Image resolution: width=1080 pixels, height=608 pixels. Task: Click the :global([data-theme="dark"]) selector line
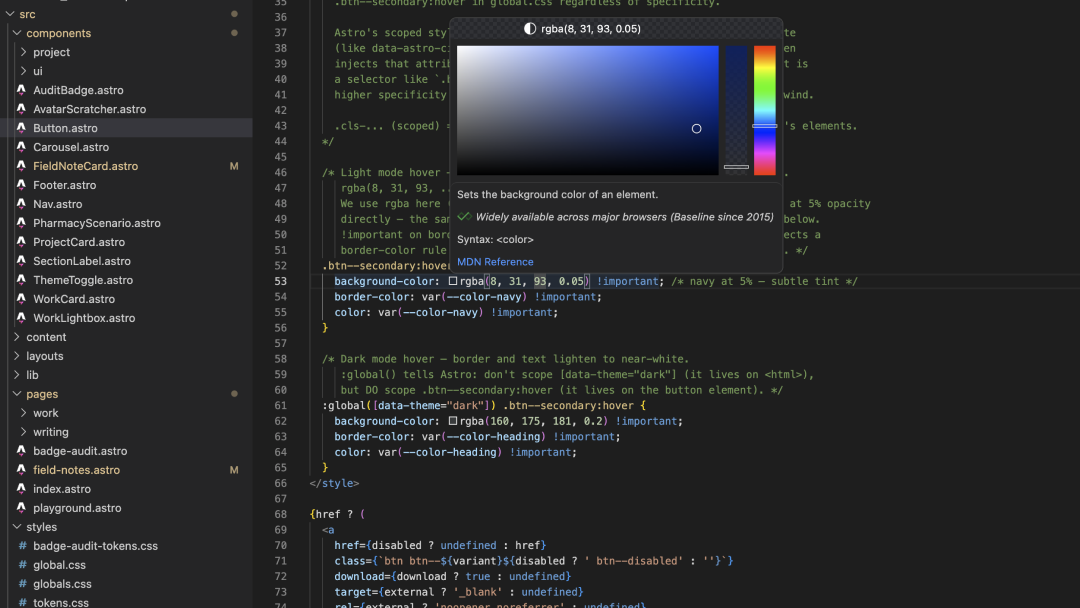[484, 406]
